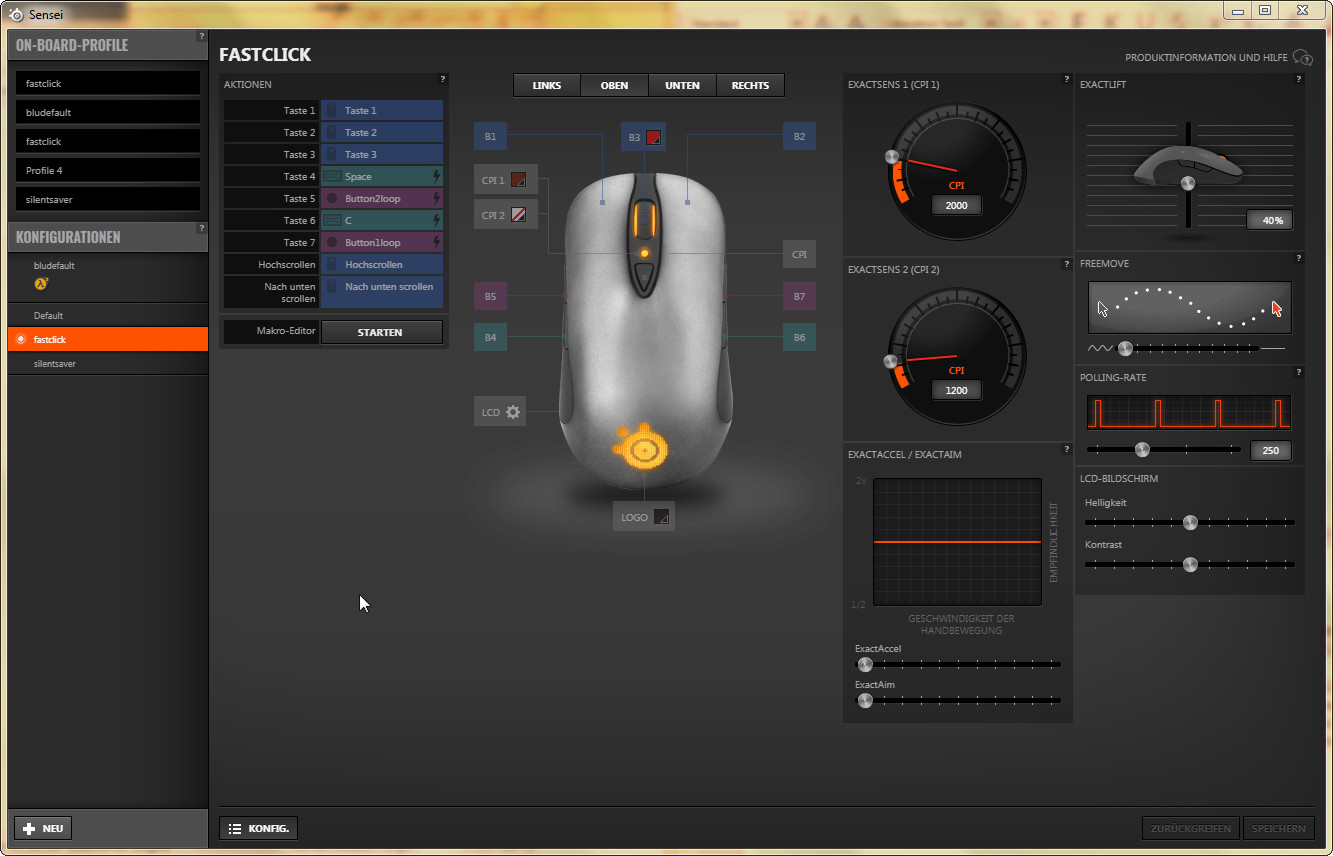Open action dropdown for Taste 6 (C)

382,220
